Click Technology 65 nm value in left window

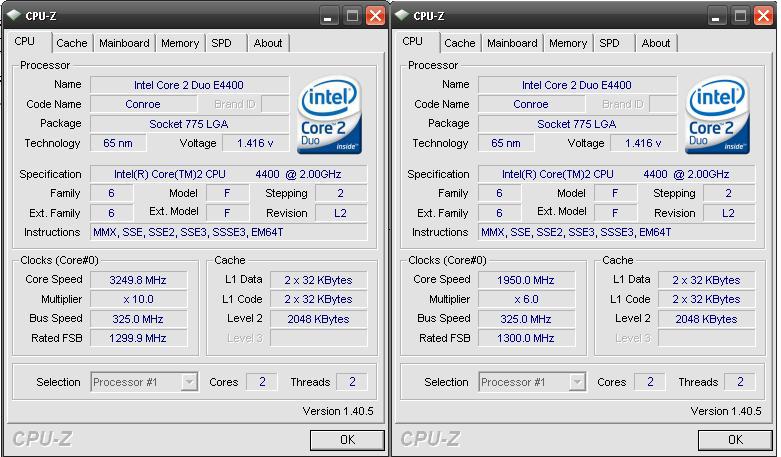[x=118, y=143]
